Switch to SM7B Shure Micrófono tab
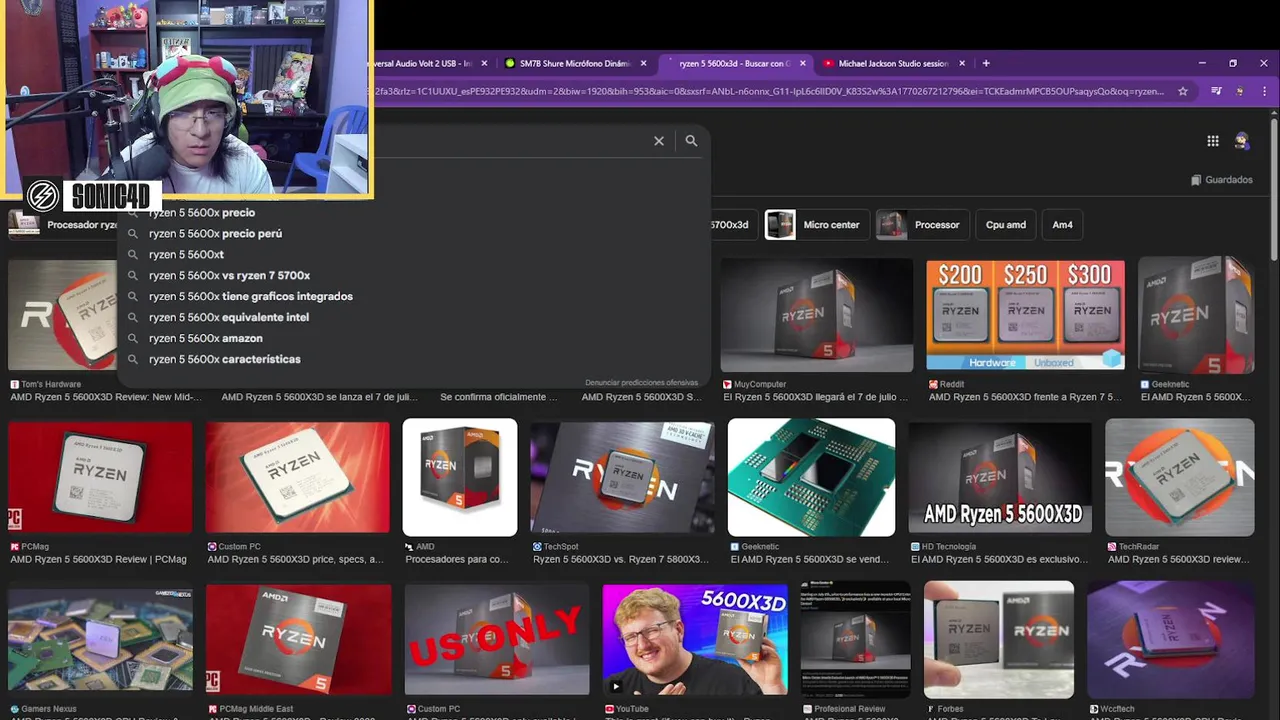This screenshot has height=720, width=1280. 575,63
